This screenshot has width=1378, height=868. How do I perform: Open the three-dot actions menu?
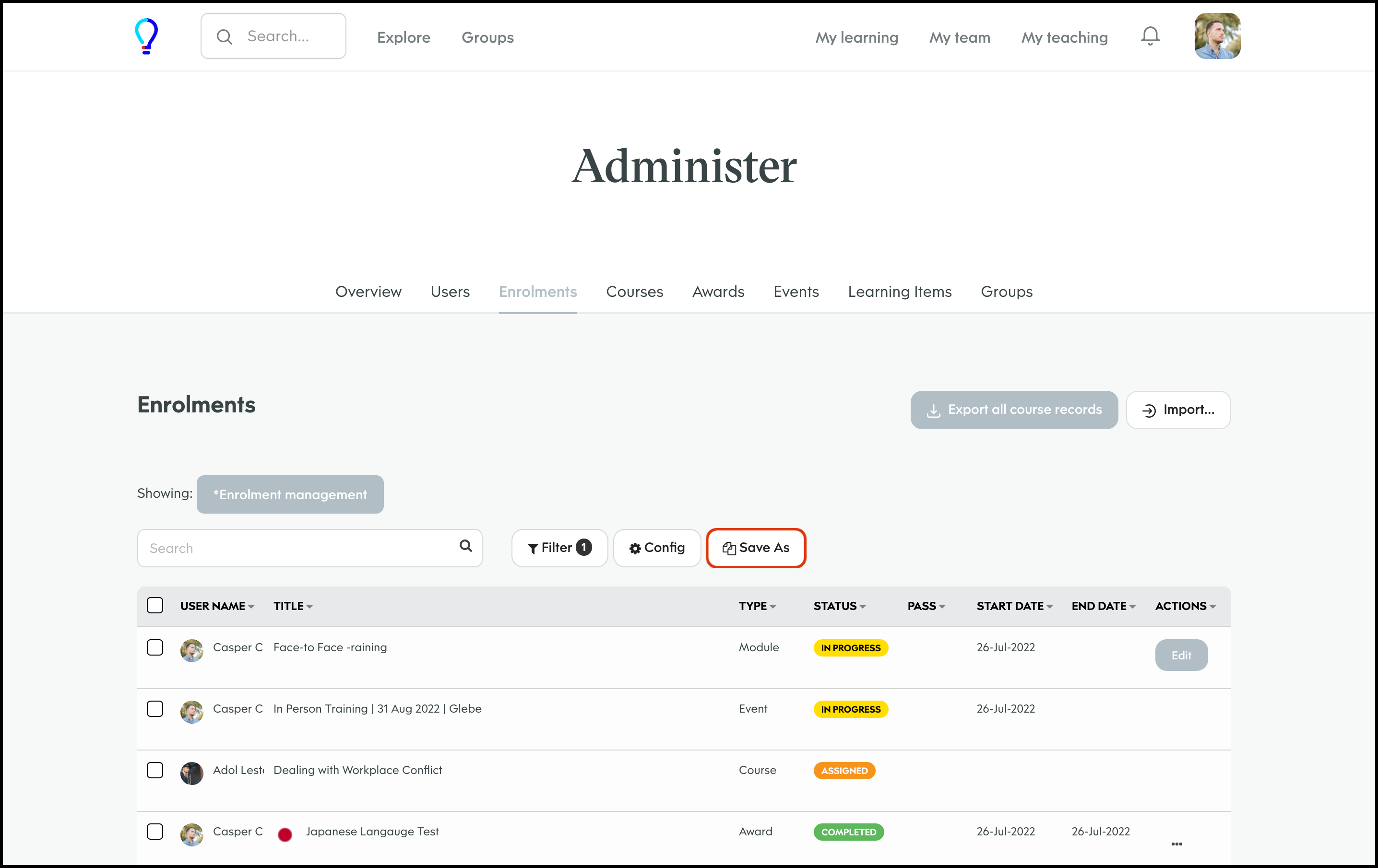pos(1176,844)
